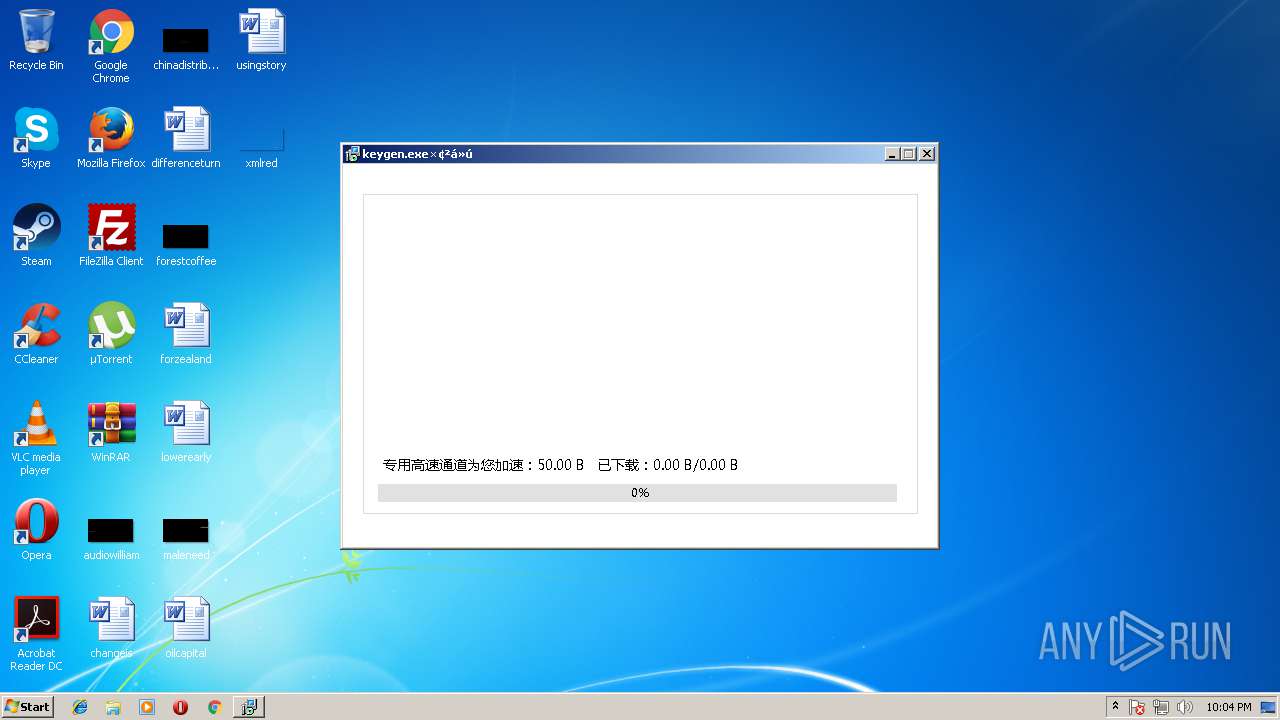Open the lowerearly Word document
1280x720 pixels.
coord(186,432)
